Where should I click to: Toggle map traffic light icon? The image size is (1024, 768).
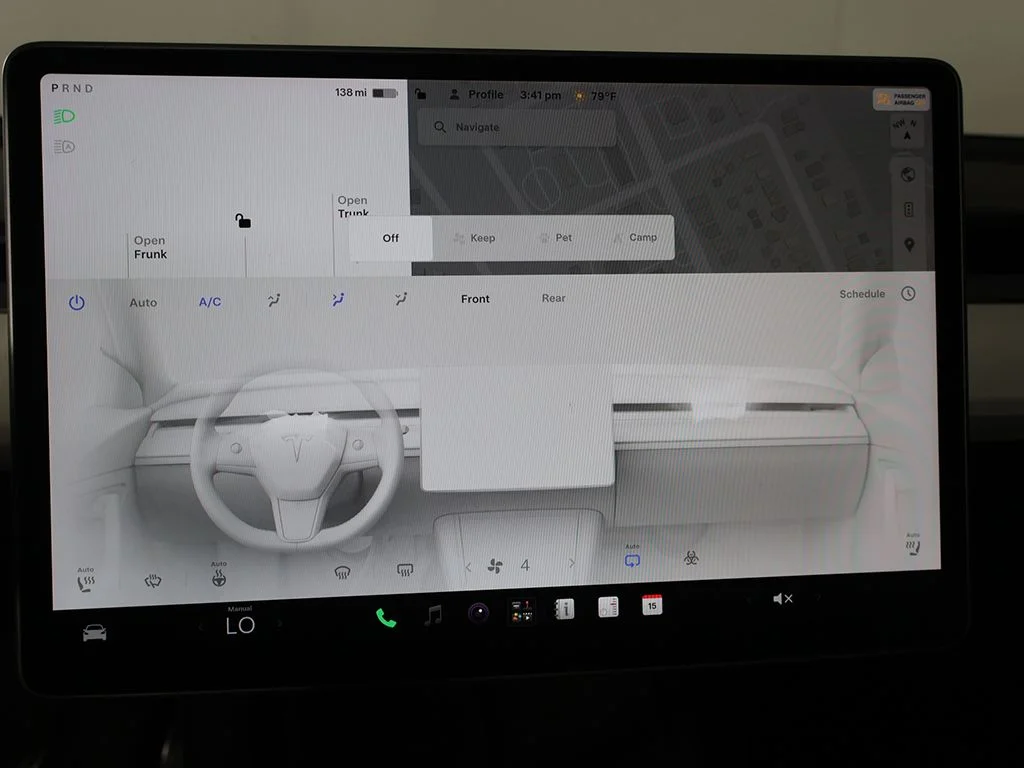tap(908, 210)
